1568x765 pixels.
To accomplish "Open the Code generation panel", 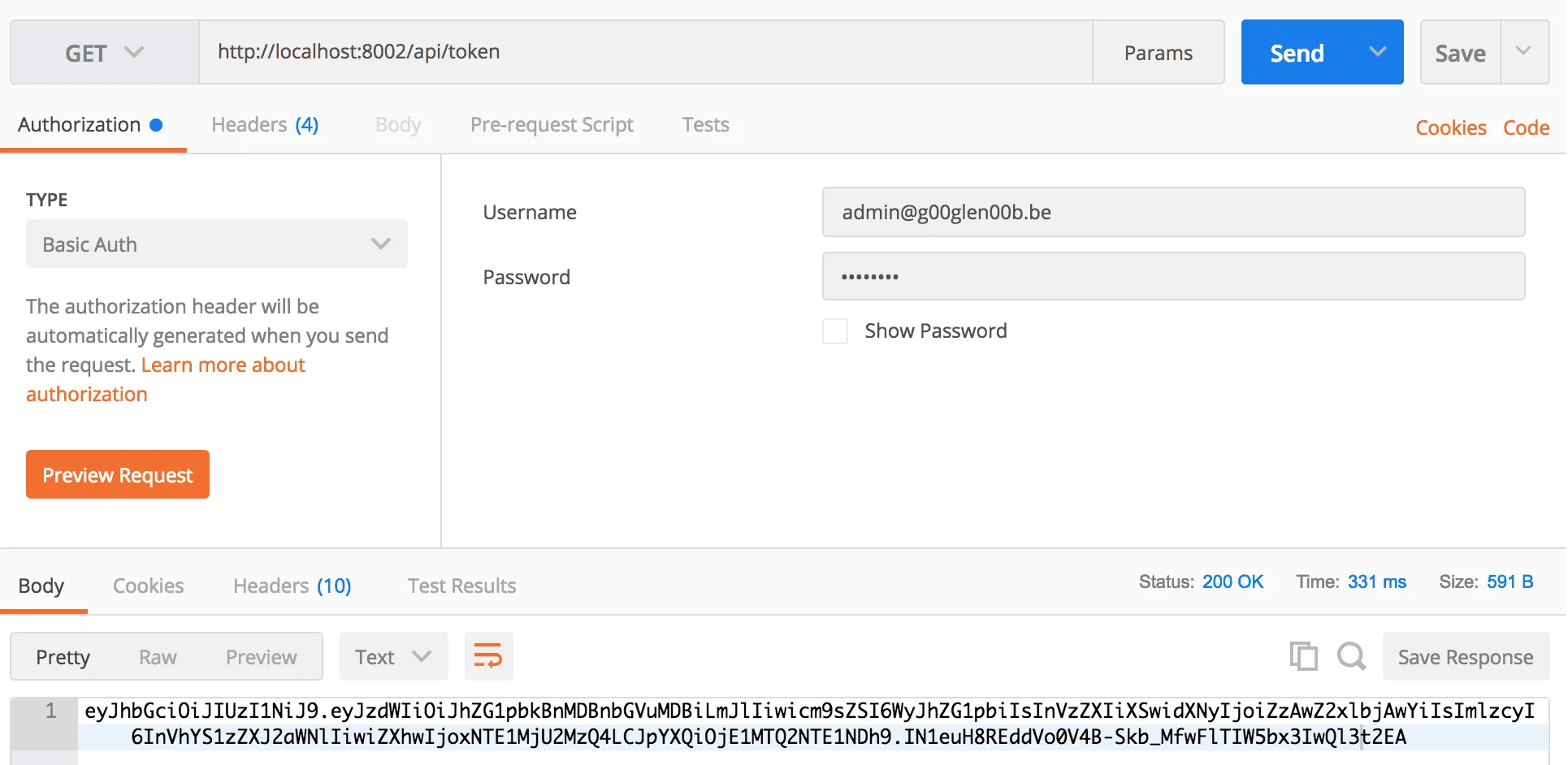I will tap(1526, 127).
